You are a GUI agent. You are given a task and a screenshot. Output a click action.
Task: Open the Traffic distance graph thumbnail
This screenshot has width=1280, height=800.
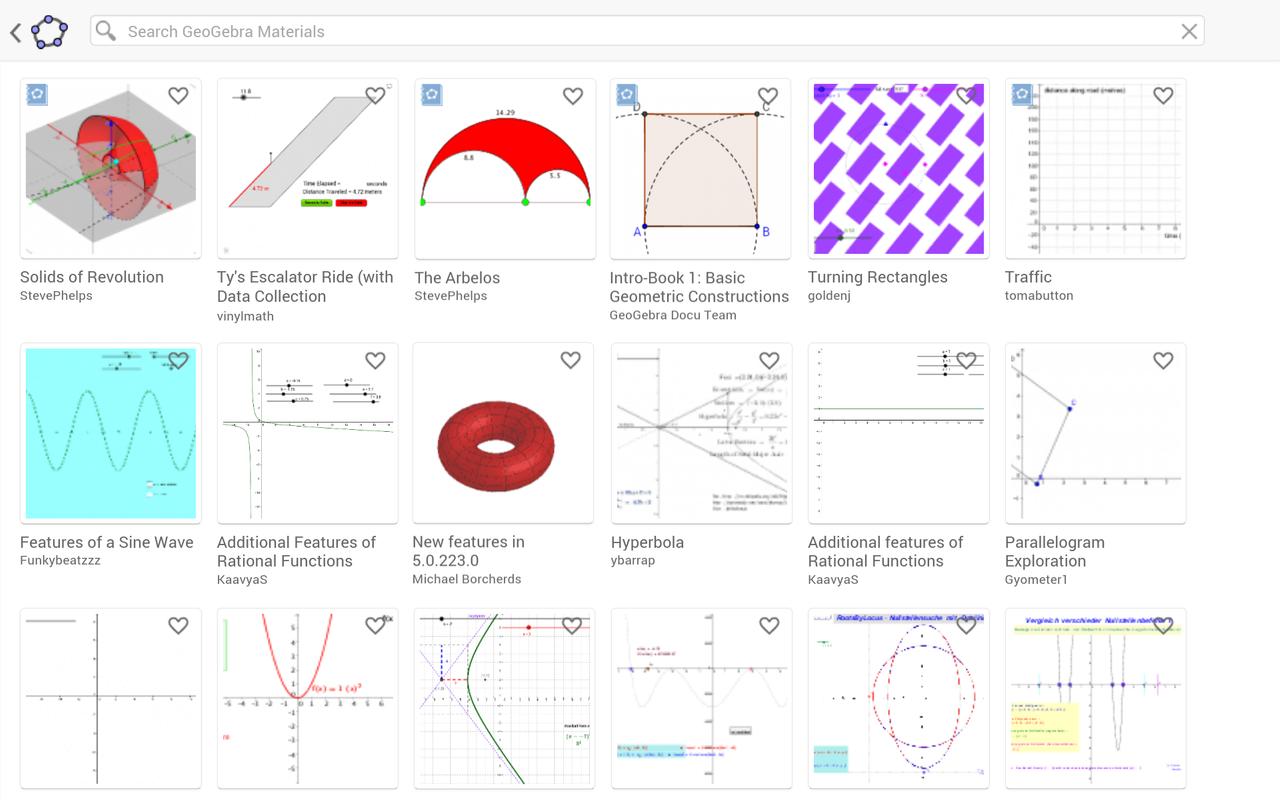click(x=1094, y=168)
